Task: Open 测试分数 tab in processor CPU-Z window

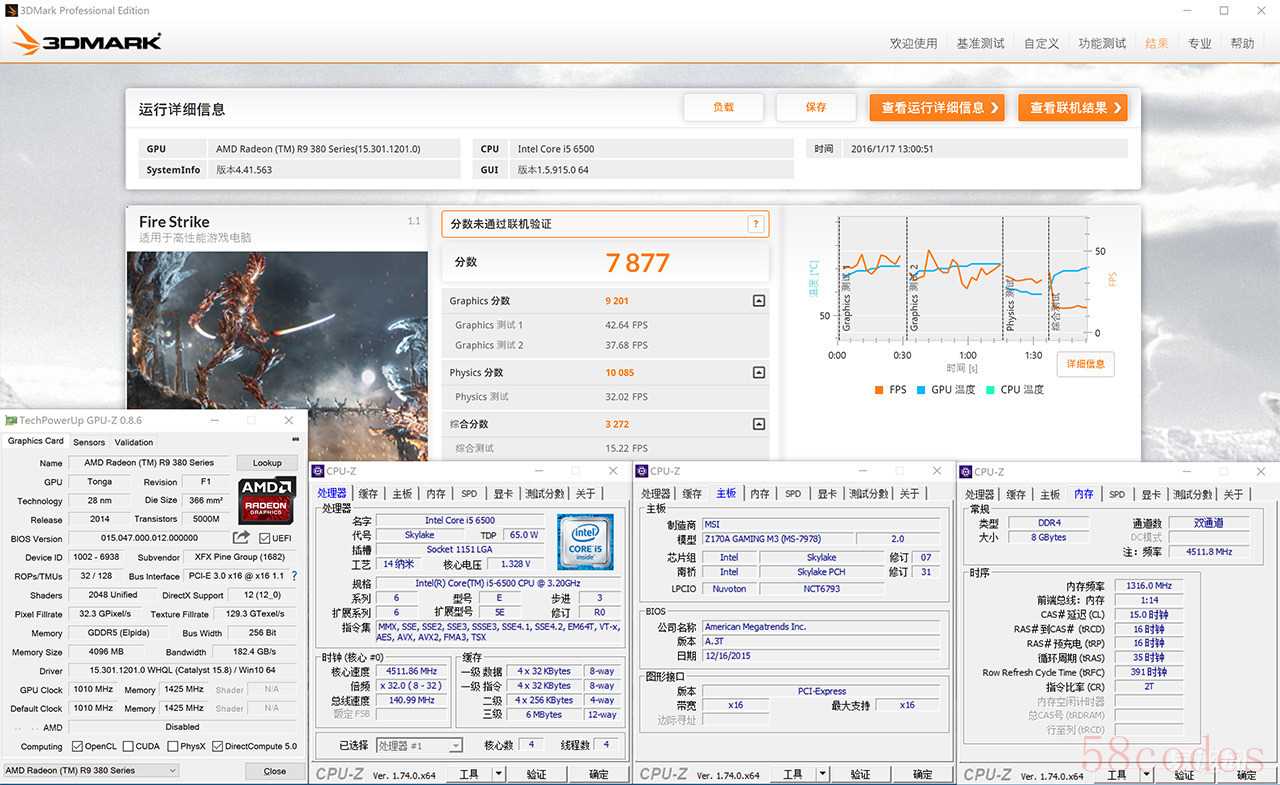Action: 545,494
